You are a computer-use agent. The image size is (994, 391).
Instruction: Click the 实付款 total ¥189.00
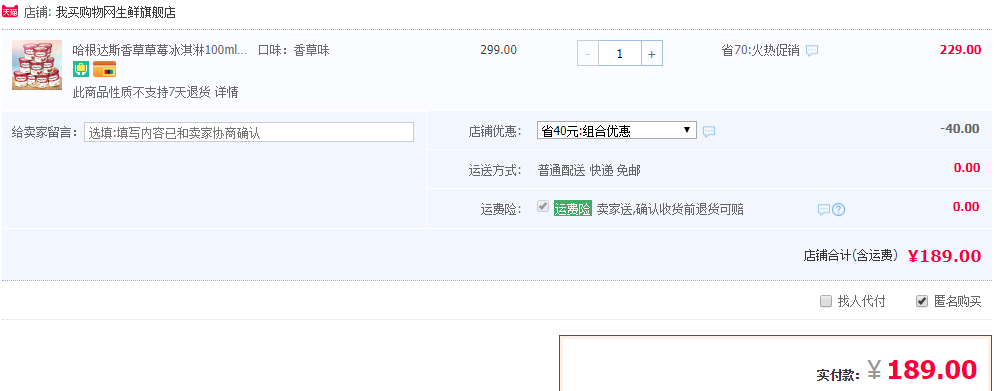[922, 369]
